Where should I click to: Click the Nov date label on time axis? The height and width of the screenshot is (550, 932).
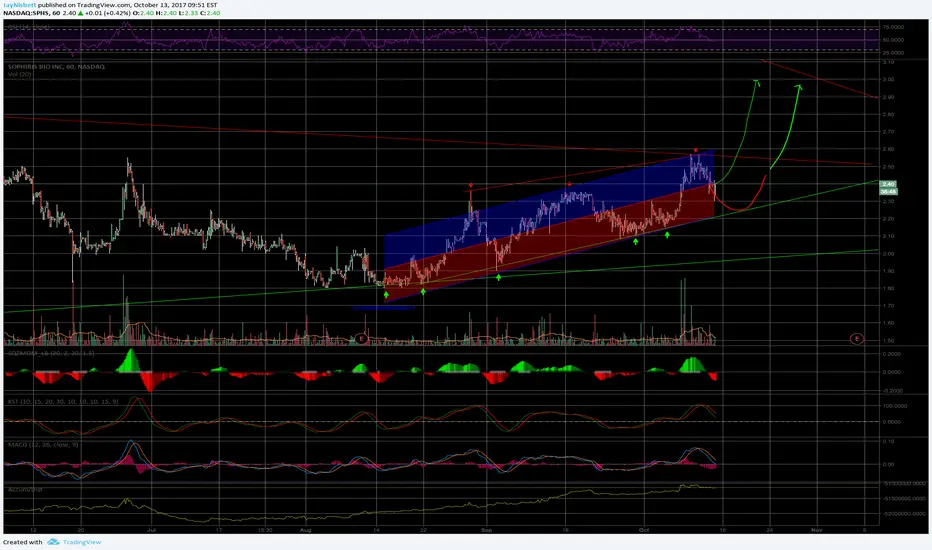tap(816, 529)
